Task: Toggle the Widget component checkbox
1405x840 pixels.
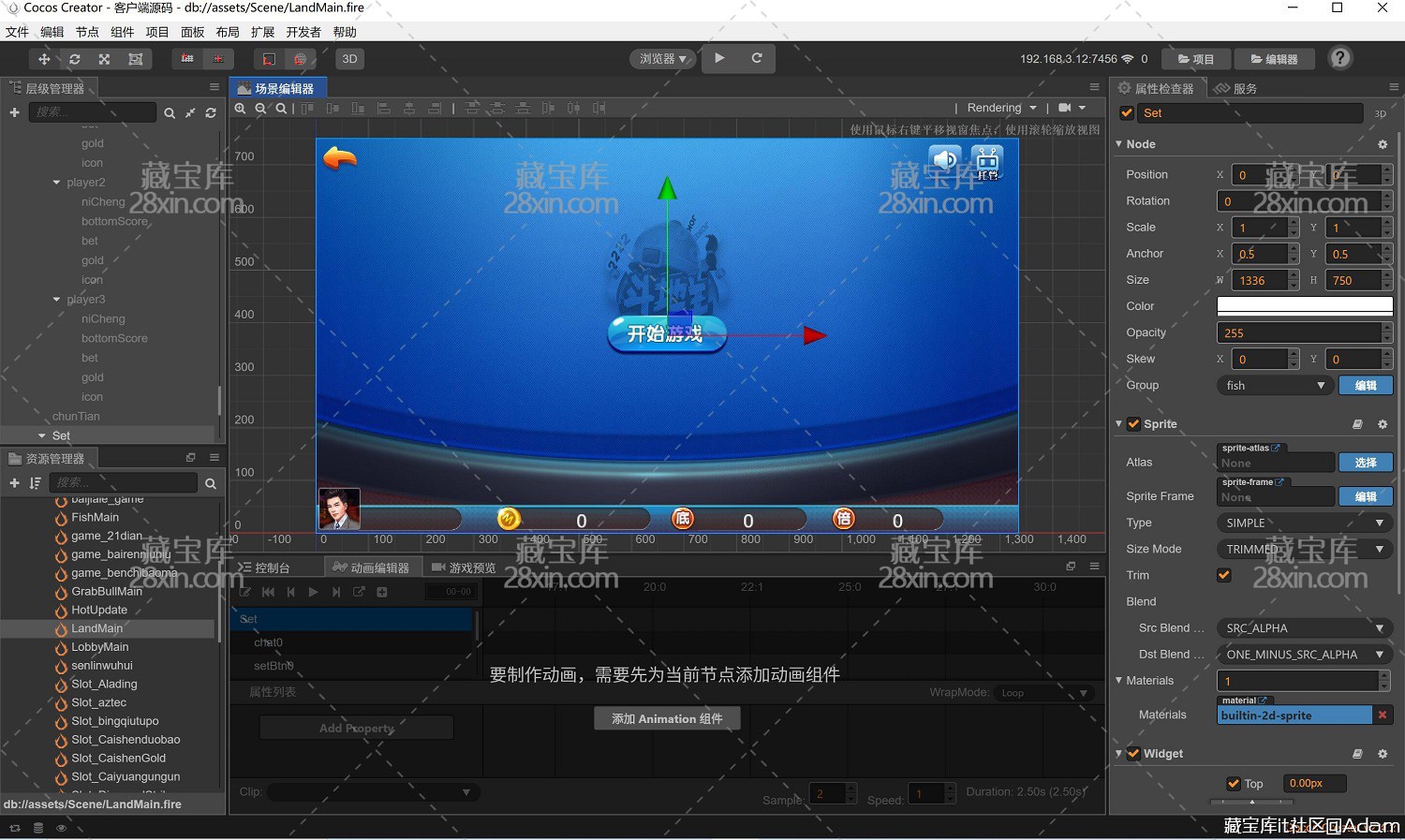Action: (1133, 754)
